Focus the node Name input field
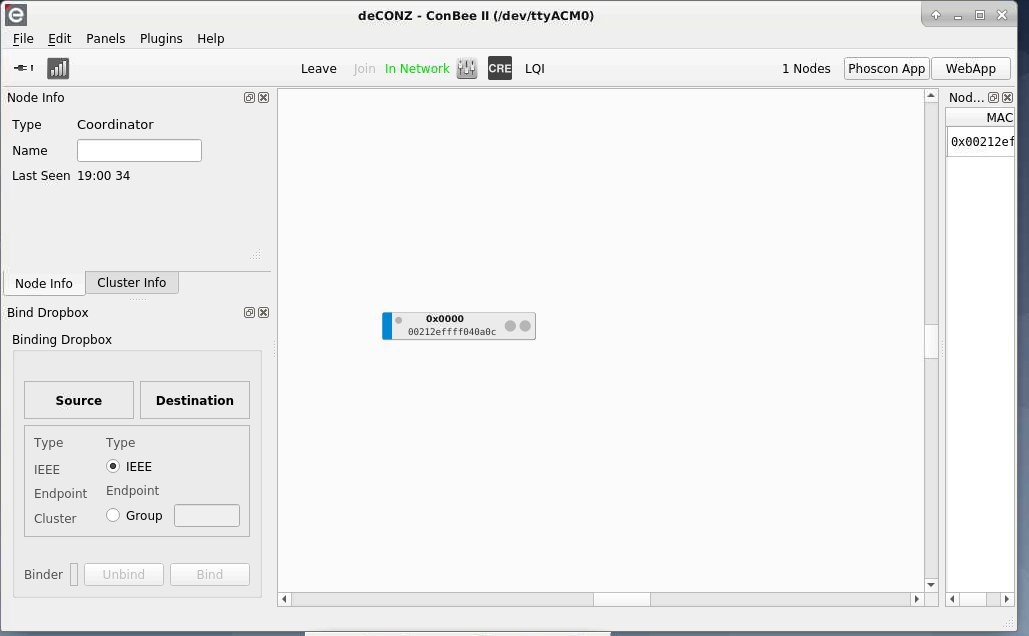The width and height of the screenshot is (1029, 636). coord(139,150)
